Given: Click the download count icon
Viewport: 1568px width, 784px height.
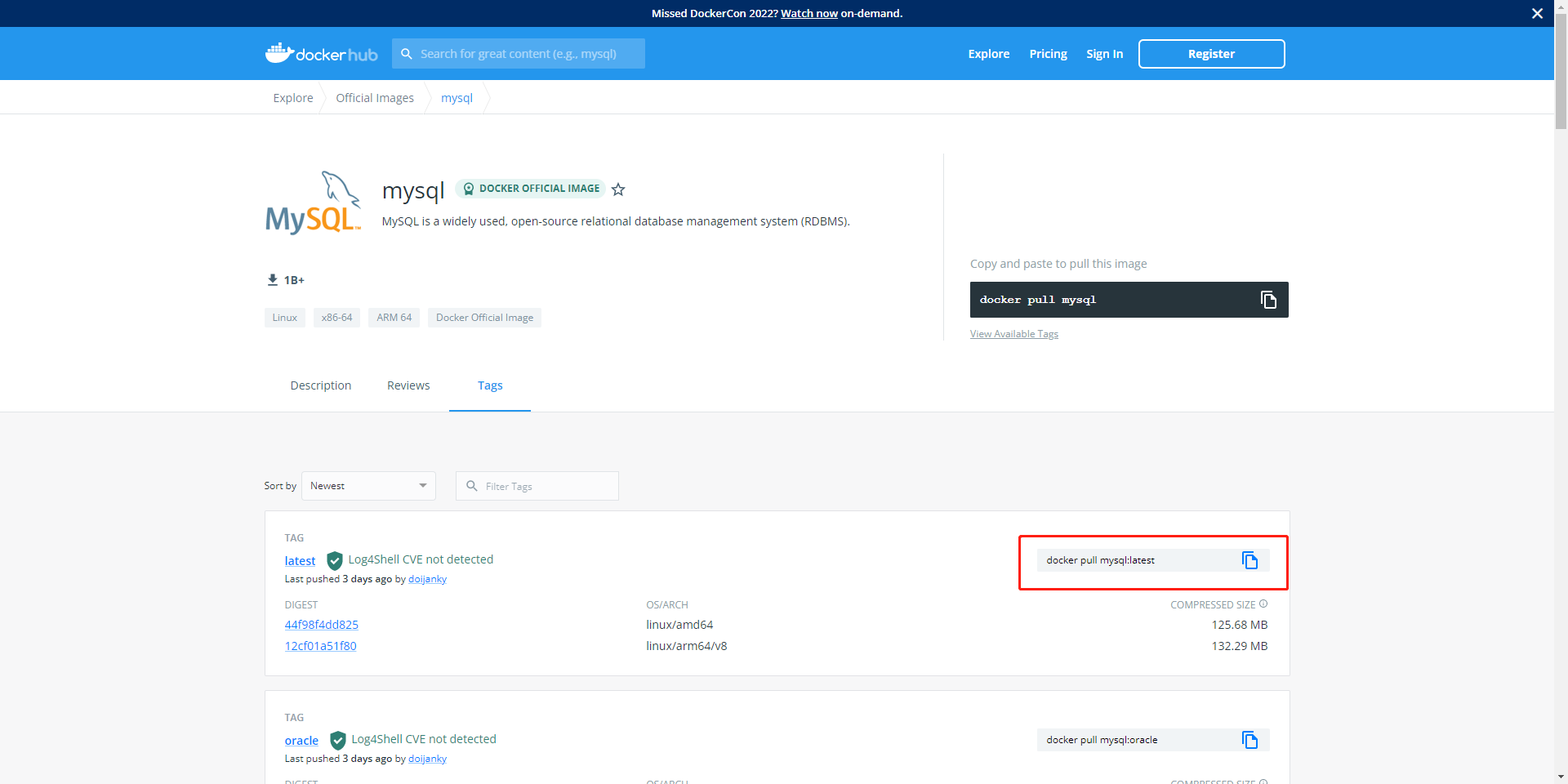Looking at the screenshot, I should (x=273, y=280).
